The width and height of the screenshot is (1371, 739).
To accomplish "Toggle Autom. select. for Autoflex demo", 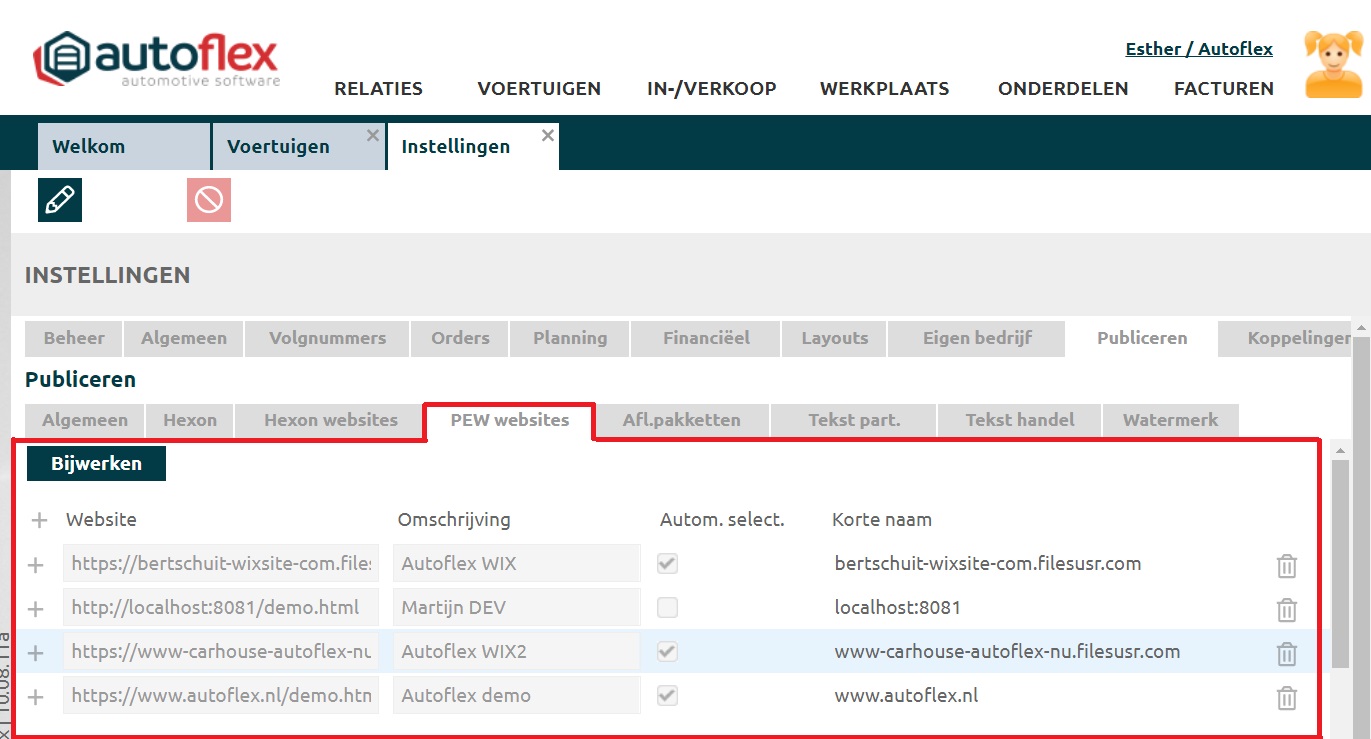I will pos(667,696).
